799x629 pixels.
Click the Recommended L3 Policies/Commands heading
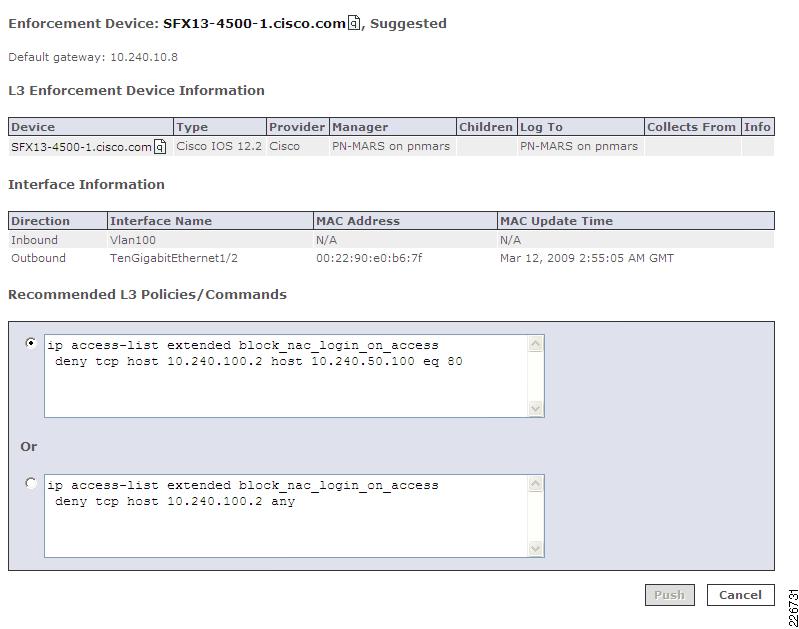tap(147, 295)
